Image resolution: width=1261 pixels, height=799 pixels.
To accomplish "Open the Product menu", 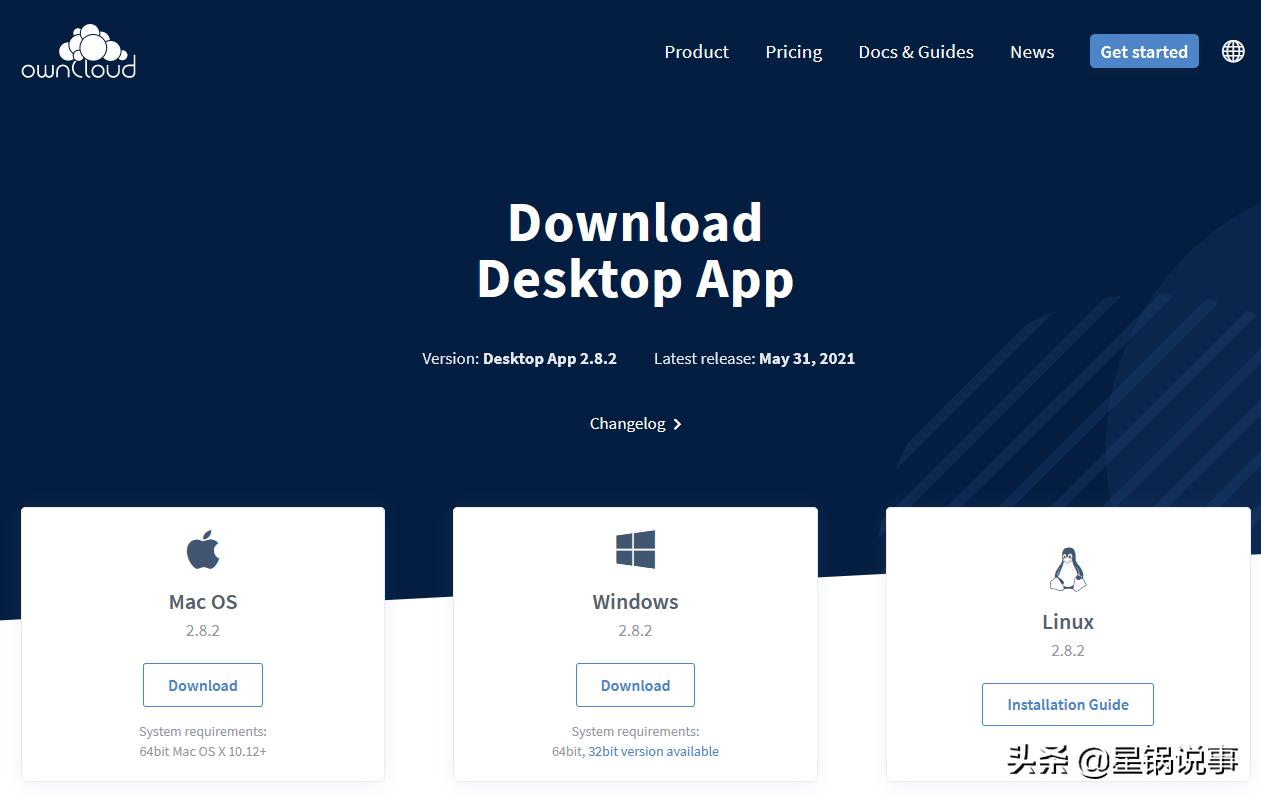I will [x=696, y=52].
